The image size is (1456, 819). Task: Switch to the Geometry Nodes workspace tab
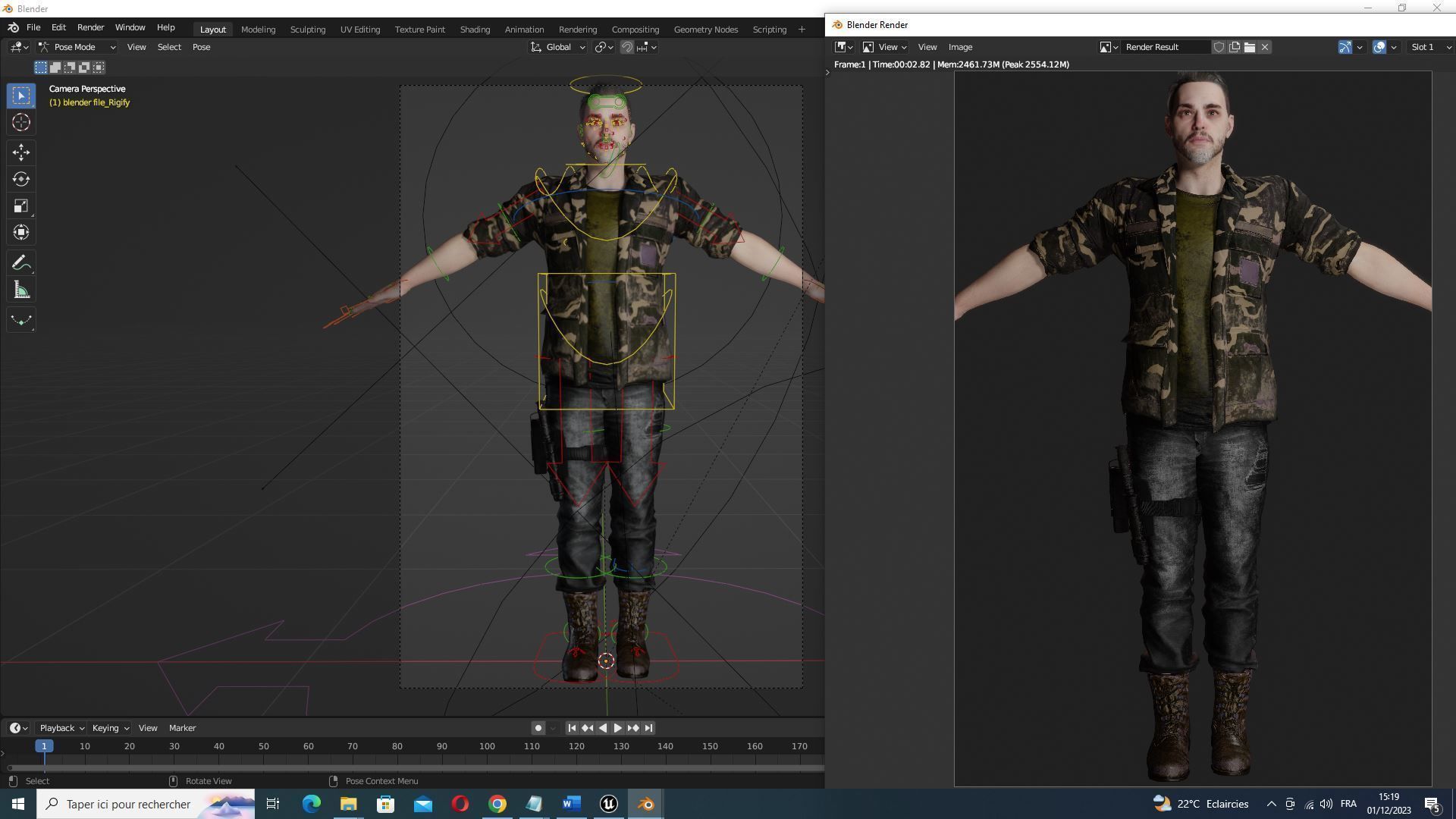tap(705, 30)
